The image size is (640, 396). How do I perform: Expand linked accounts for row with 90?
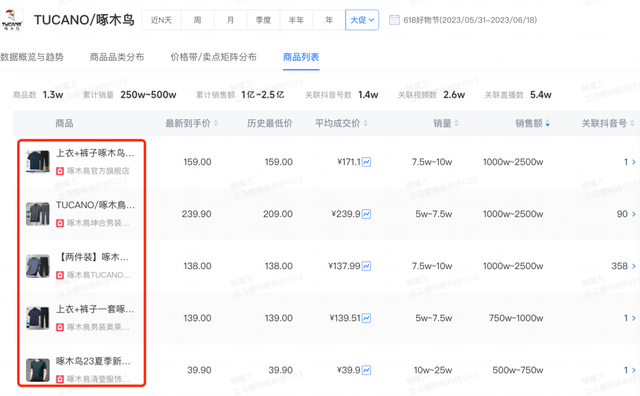pos(633,214)
